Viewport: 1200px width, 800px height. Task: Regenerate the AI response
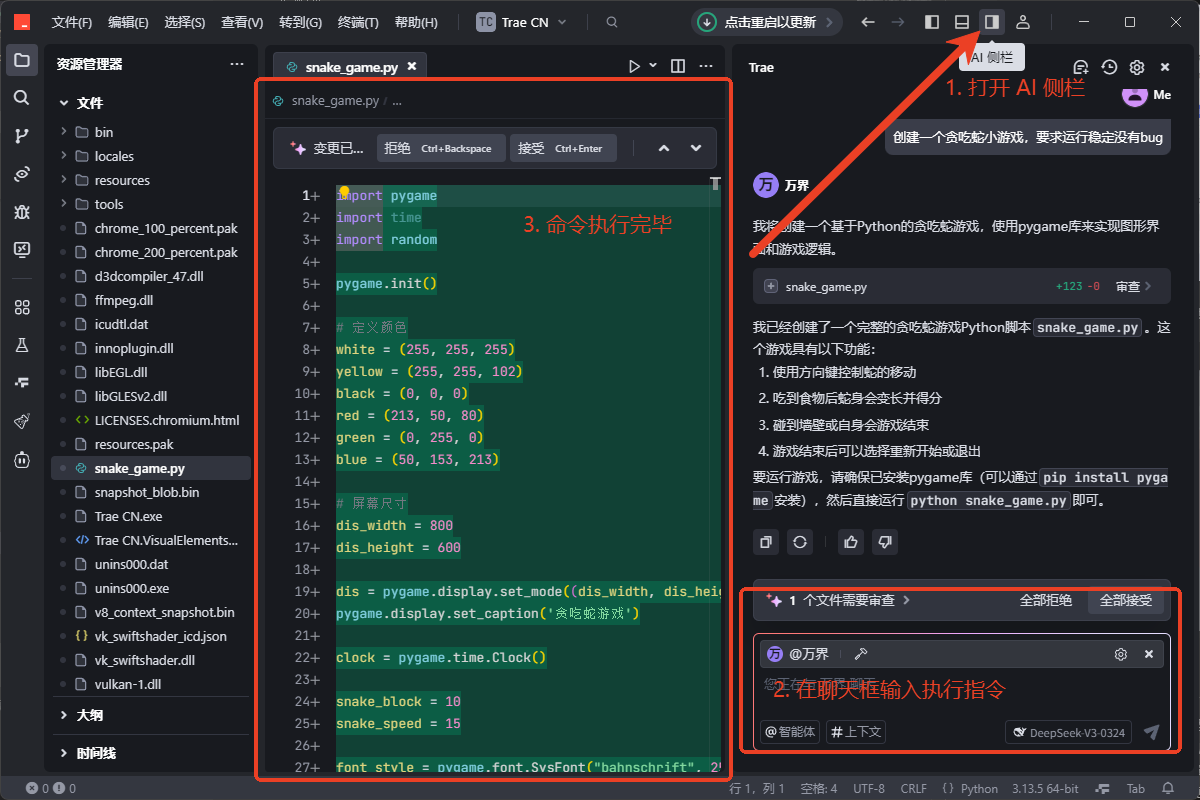click(x=799, y=542)
